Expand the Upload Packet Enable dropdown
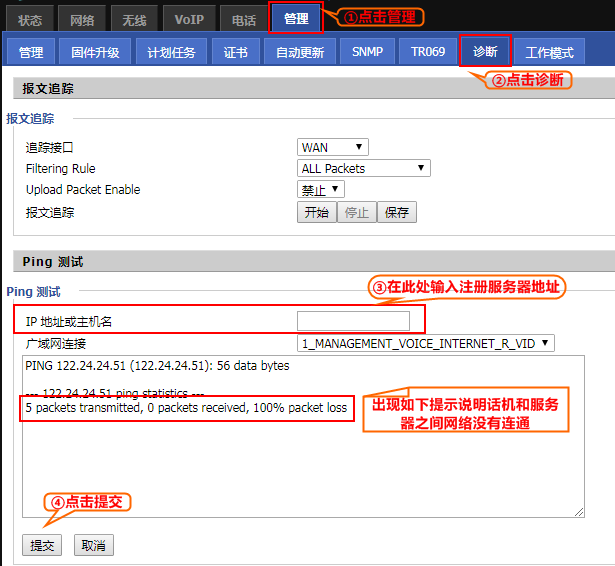Image resolution: width=615 pixels, height=566 pixels. tap(321, 189)
